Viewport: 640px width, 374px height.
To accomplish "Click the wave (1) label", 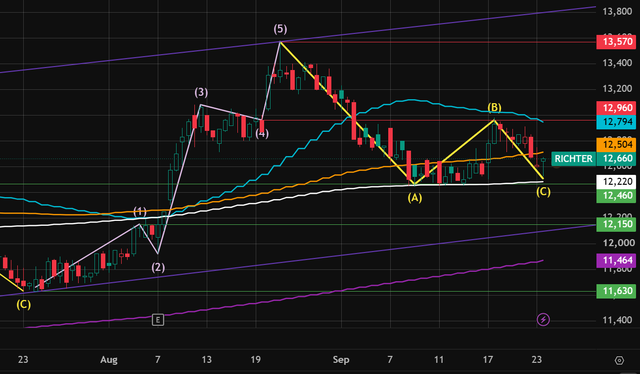I will point(140,211).
